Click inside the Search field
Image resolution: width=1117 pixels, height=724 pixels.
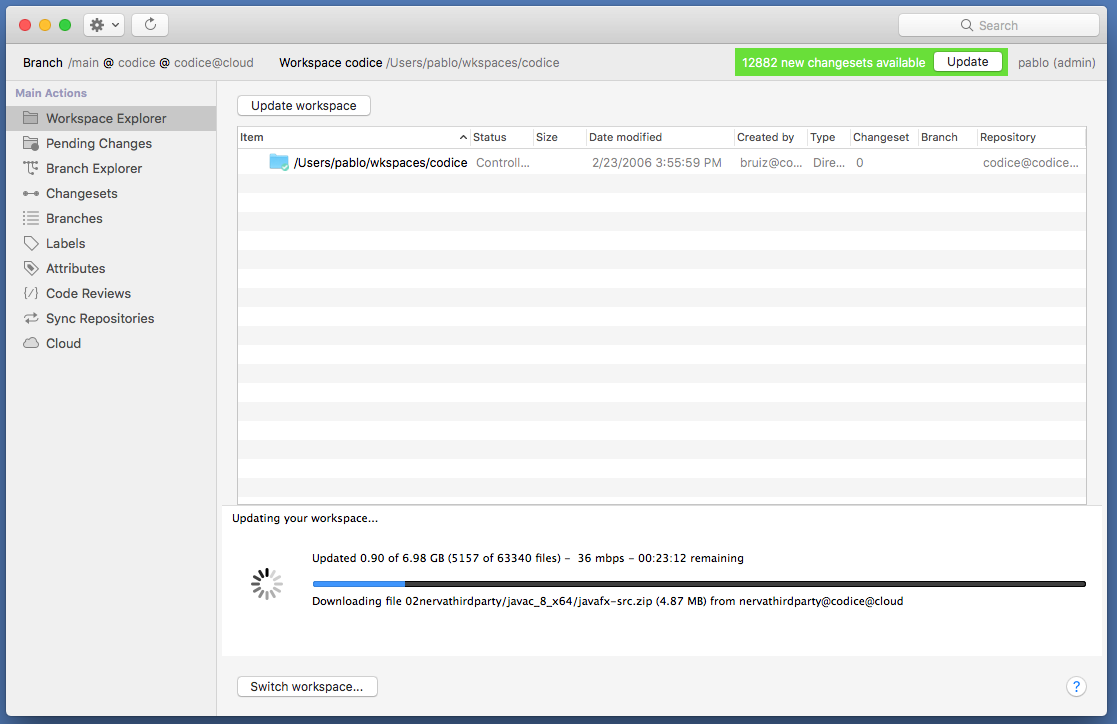point(998,24)
